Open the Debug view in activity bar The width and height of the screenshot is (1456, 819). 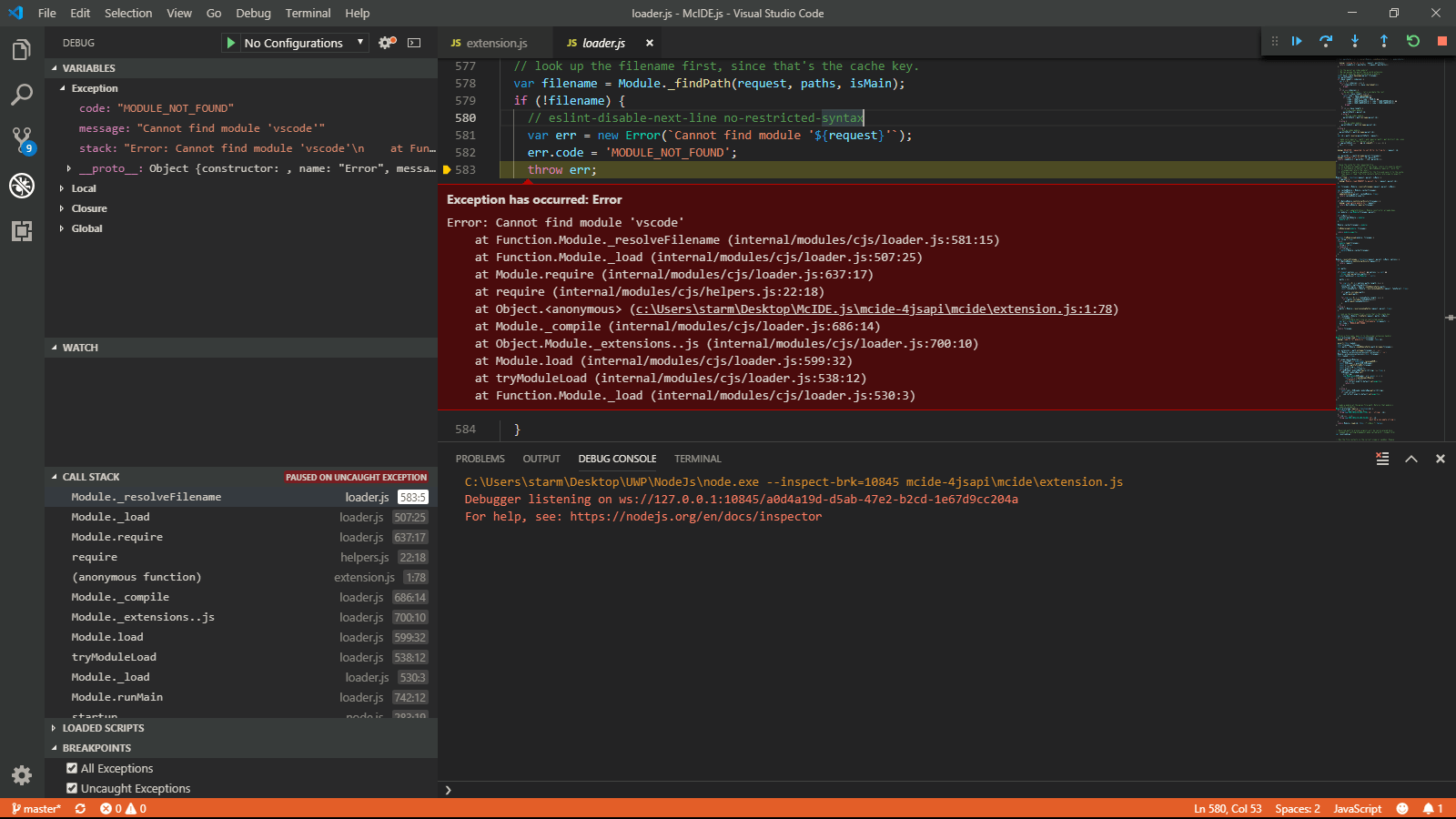[x=22, y=186]
